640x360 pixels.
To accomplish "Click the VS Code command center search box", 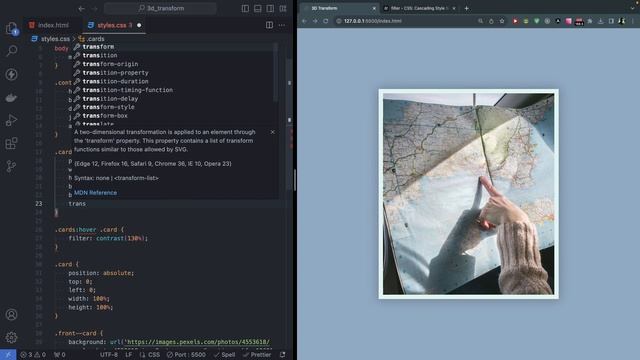I will pos(160,8).
